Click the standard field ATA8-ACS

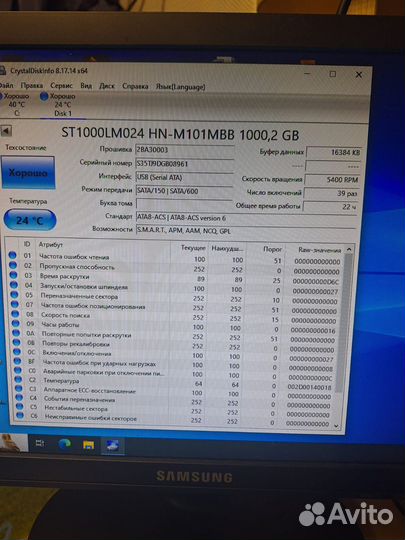(246, 218)
